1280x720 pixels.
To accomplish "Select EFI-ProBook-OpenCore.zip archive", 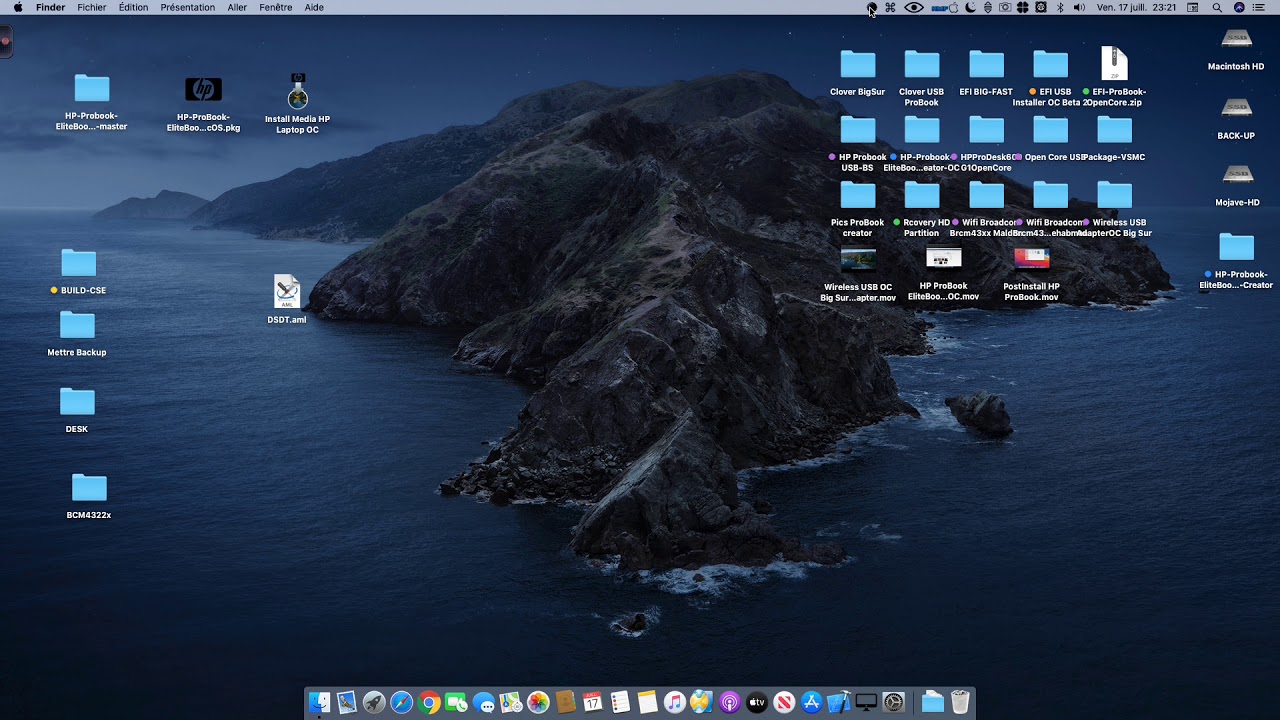I will pos(1114,64).
